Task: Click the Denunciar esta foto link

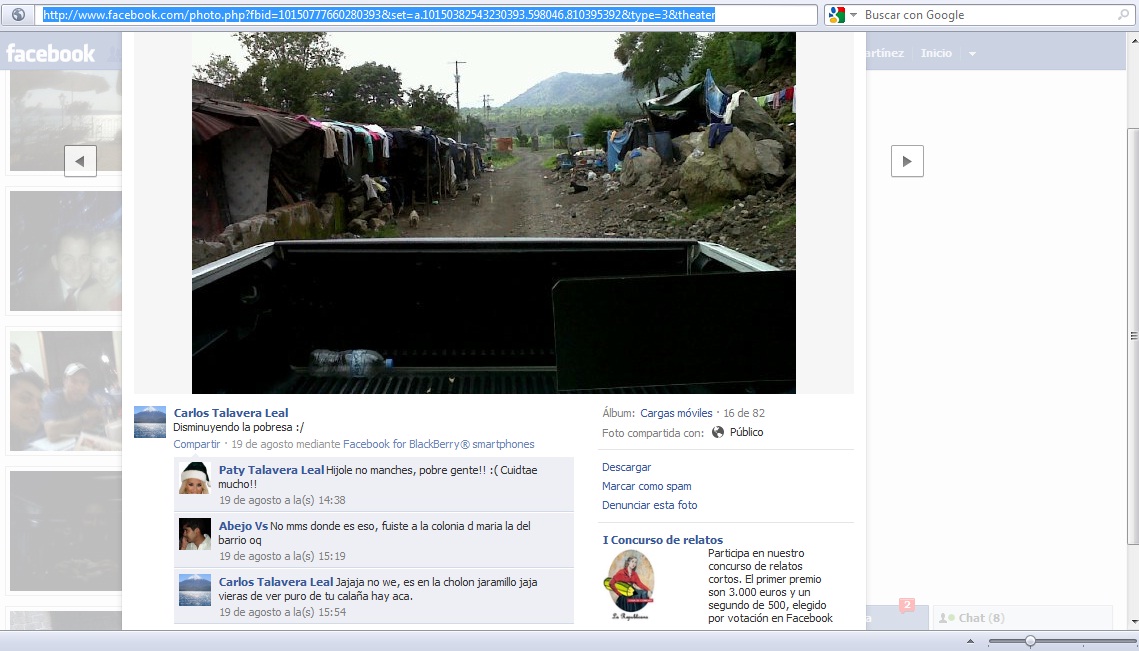Action: (x=649, y=505)
